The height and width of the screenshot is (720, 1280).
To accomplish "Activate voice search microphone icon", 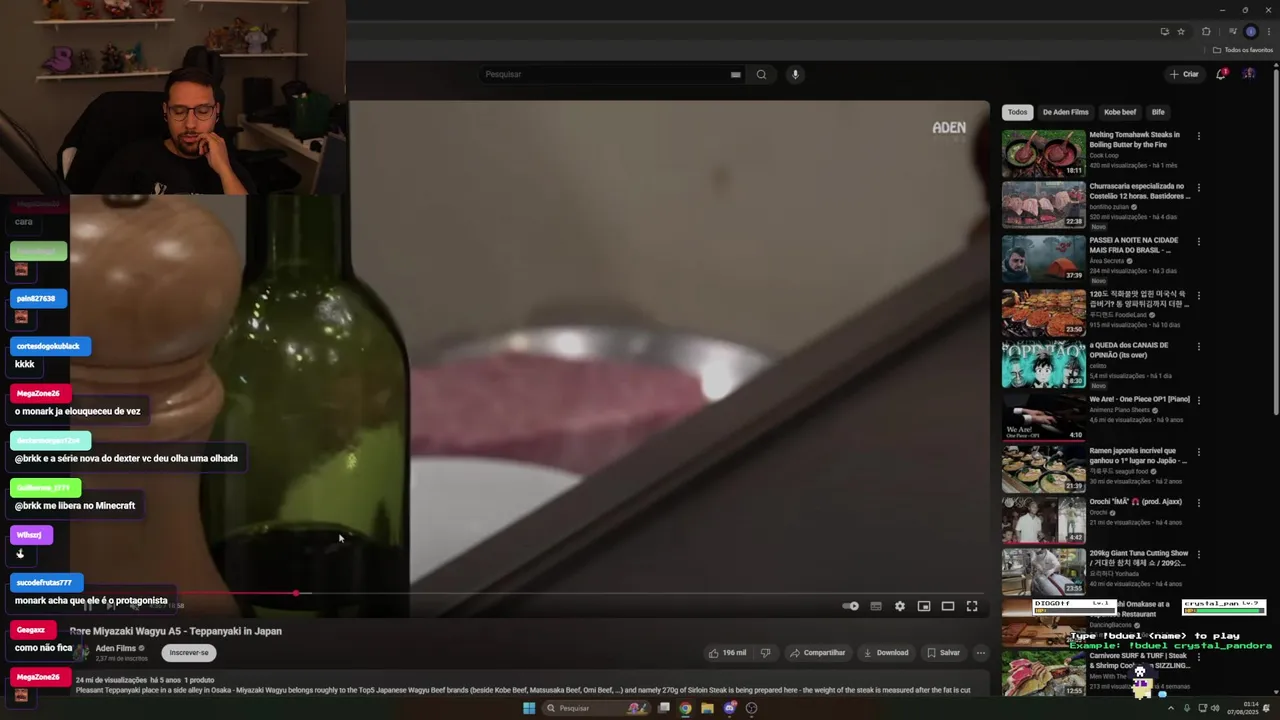I will [x=795, y=74].
